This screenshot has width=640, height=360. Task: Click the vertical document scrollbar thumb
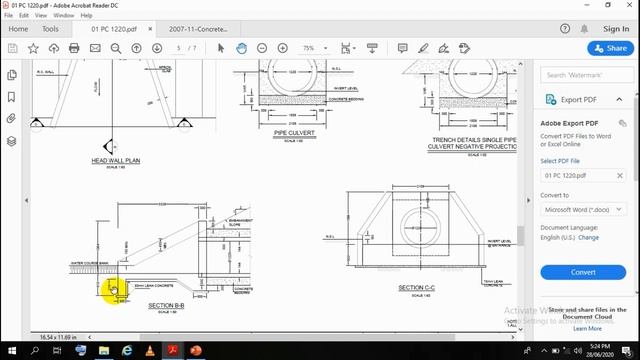tap(520, 235)
